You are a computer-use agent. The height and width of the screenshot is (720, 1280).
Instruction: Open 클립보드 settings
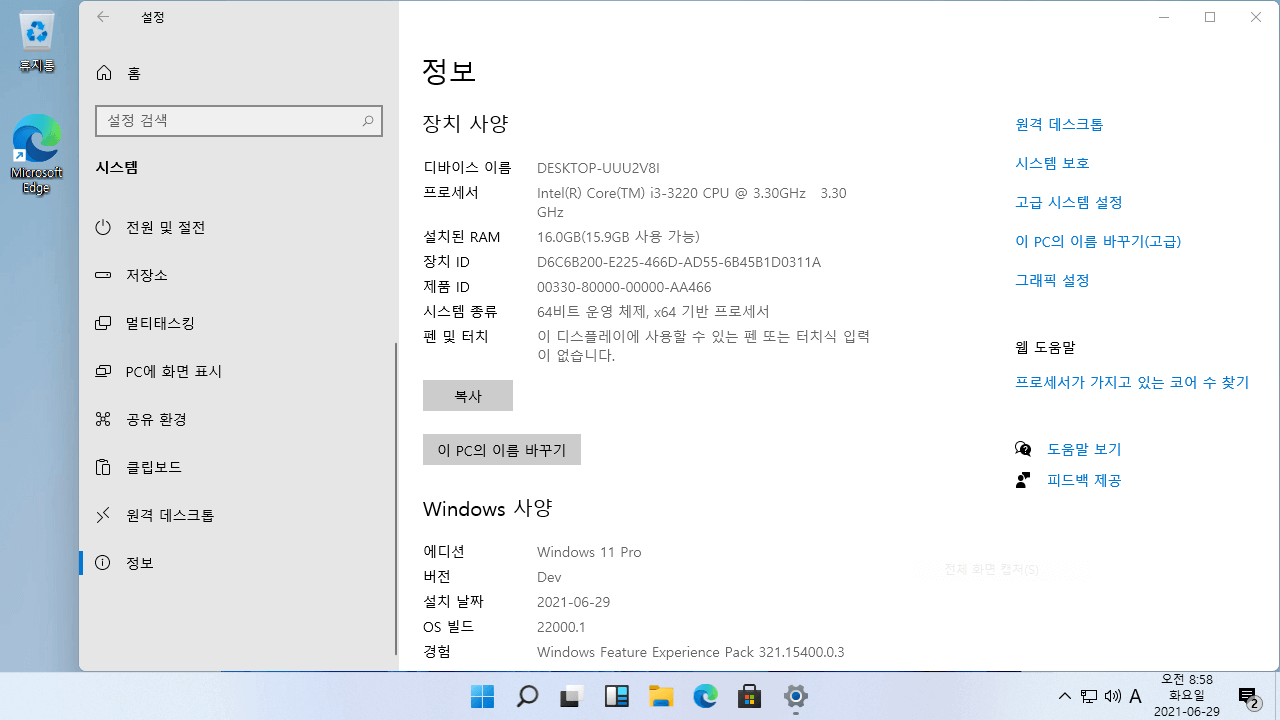click(238, 467)
